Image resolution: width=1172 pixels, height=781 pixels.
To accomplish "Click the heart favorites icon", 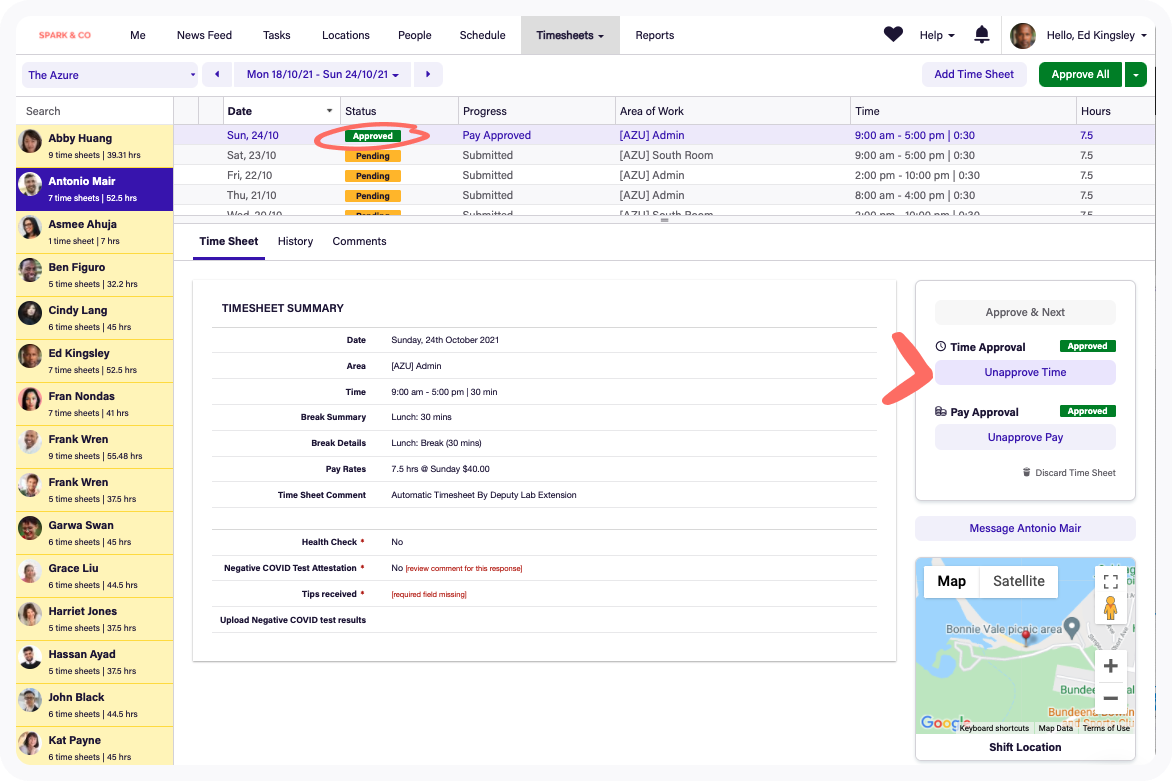I will [893, 34].
